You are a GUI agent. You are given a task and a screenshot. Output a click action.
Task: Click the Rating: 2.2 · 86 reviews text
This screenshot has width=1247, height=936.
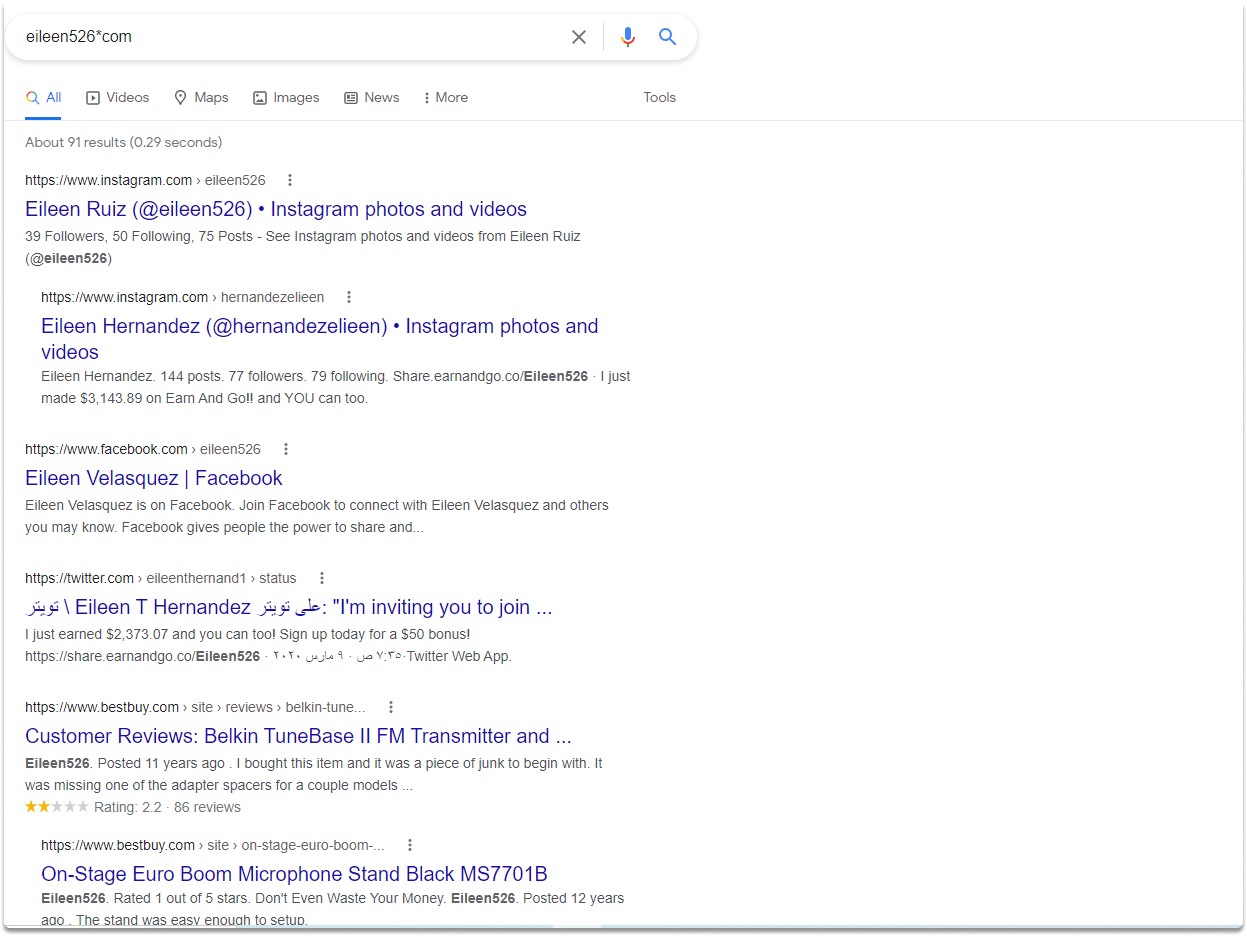click(x=167, y=807)
